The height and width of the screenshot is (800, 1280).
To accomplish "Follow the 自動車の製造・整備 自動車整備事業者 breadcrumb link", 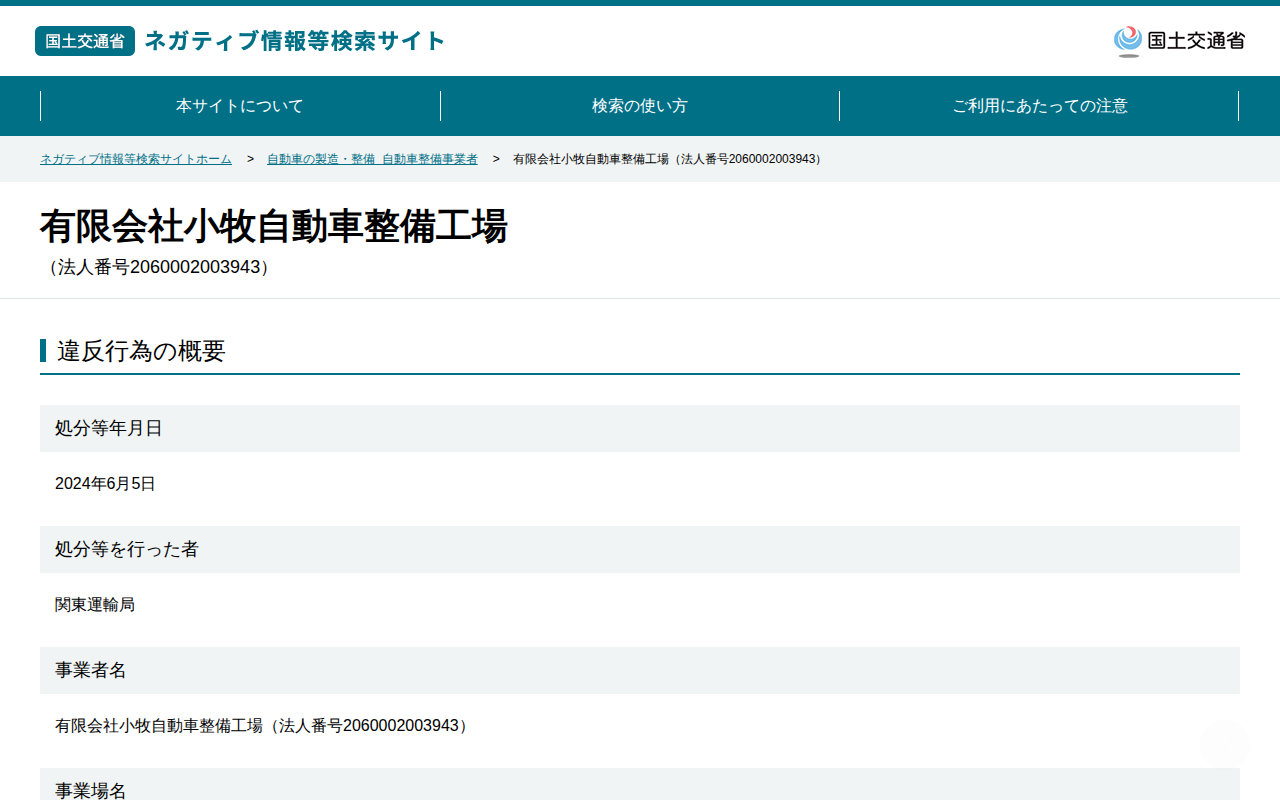I will 372,159.
